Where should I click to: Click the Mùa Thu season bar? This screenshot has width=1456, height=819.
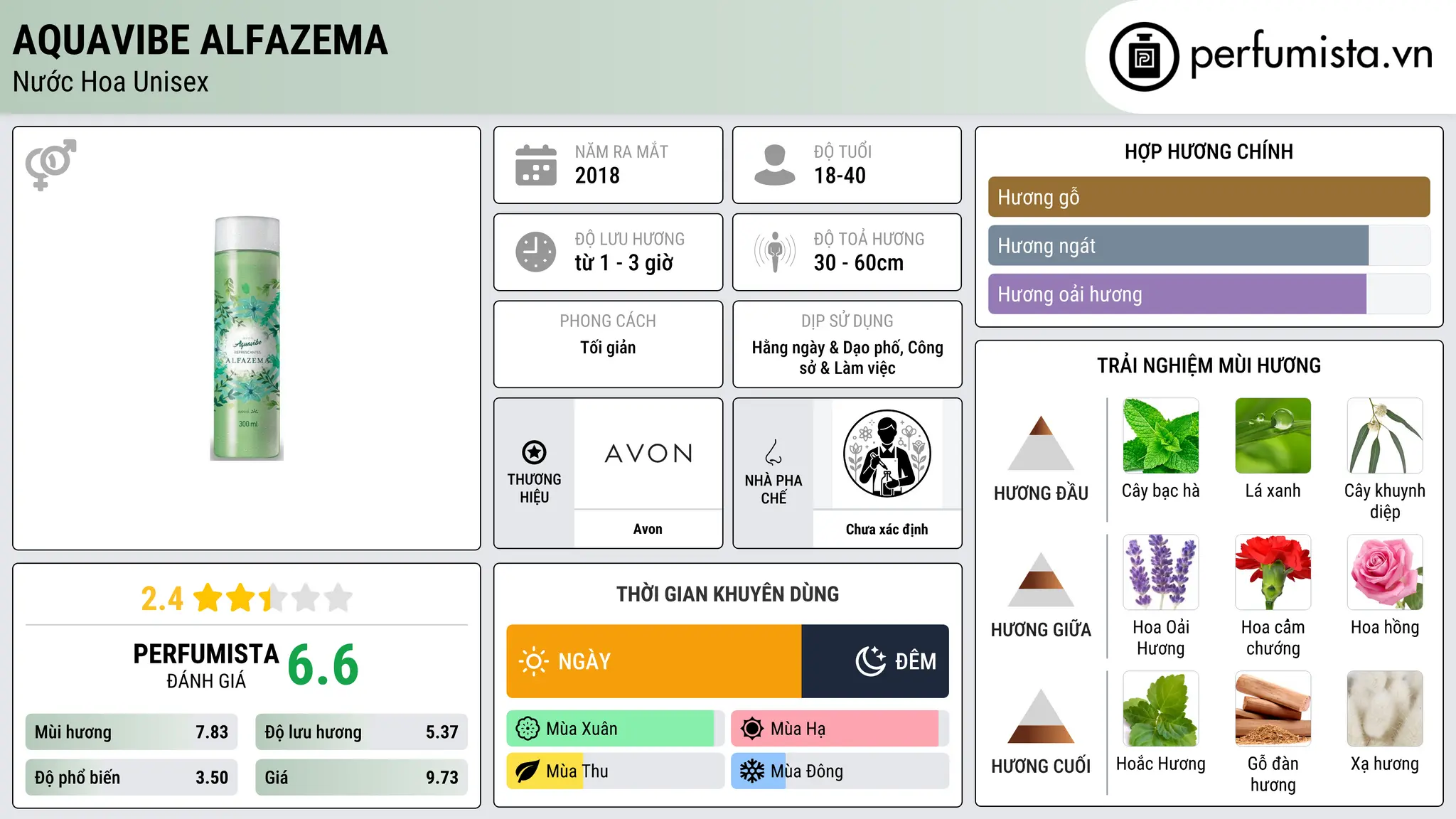pos(616,771)
